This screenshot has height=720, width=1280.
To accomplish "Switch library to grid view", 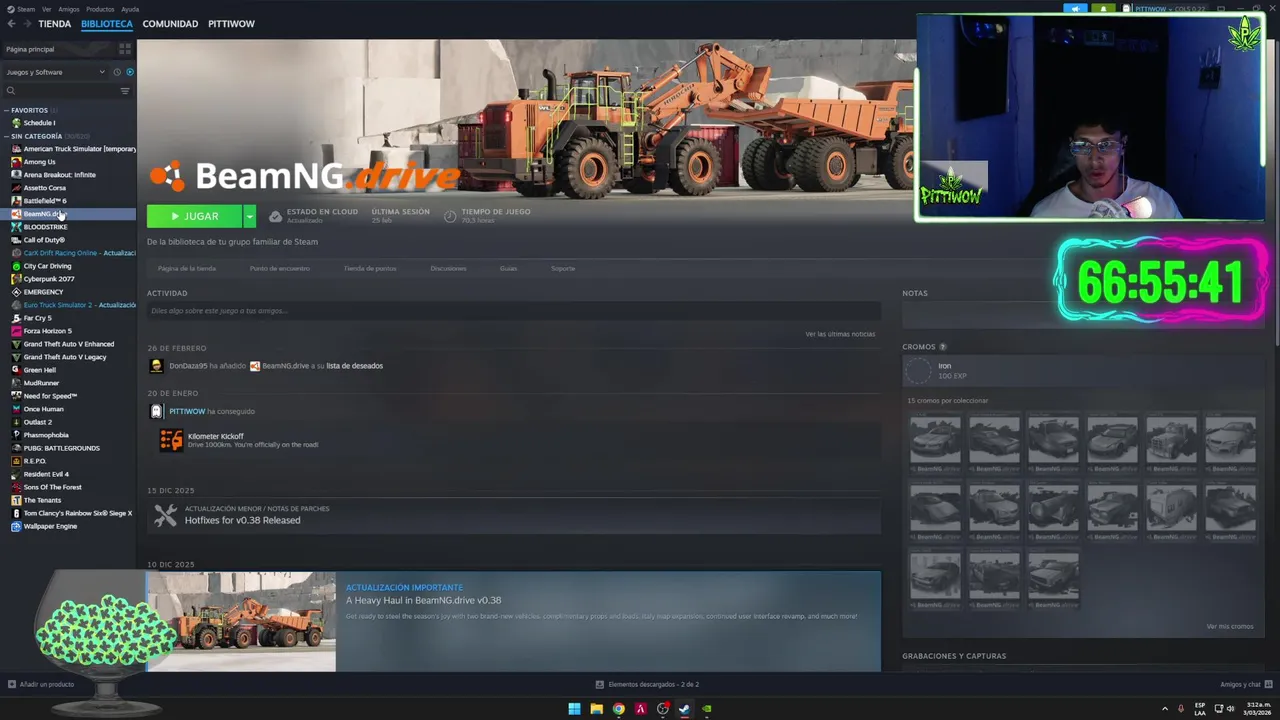I will tap(125, 49).
